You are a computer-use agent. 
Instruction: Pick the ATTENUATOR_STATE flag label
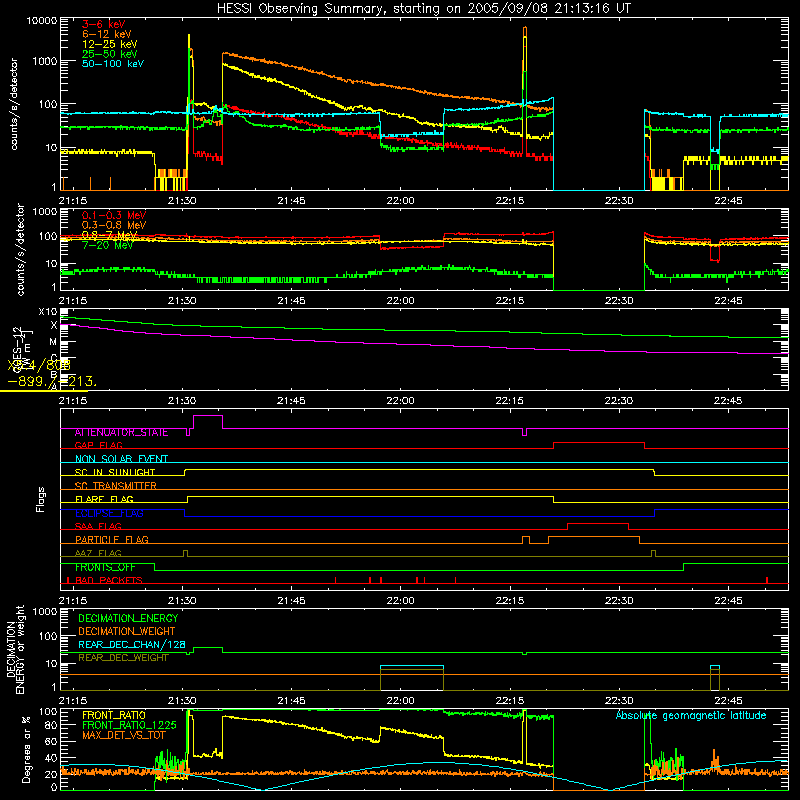click(x=121, y=432)
